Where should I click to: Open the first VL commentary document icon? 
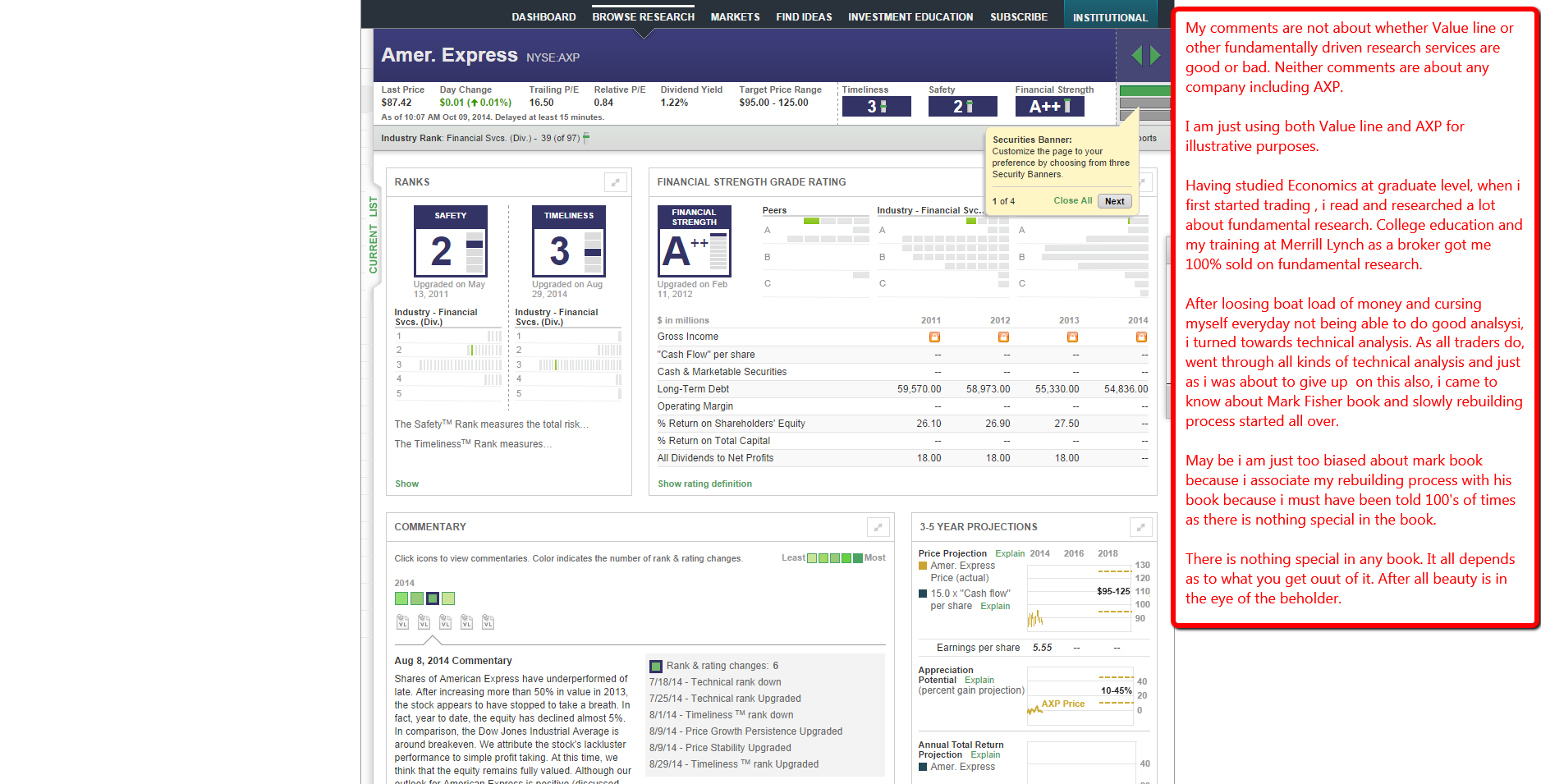402,622
